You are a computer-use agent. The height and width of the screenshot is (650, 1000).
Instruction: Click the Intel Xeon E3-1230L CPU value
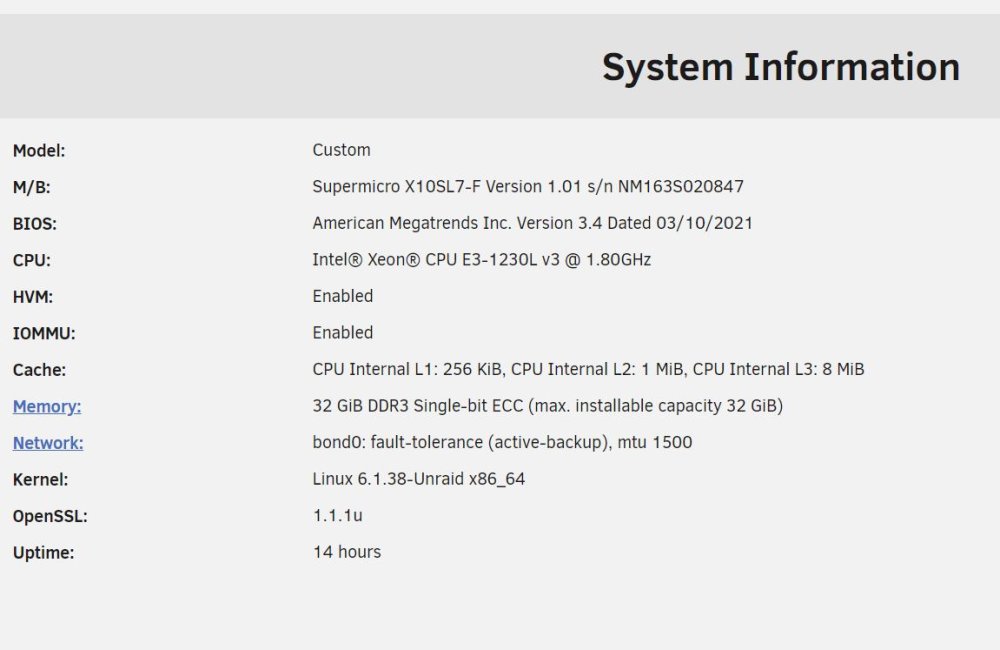[x=482, y=260]
